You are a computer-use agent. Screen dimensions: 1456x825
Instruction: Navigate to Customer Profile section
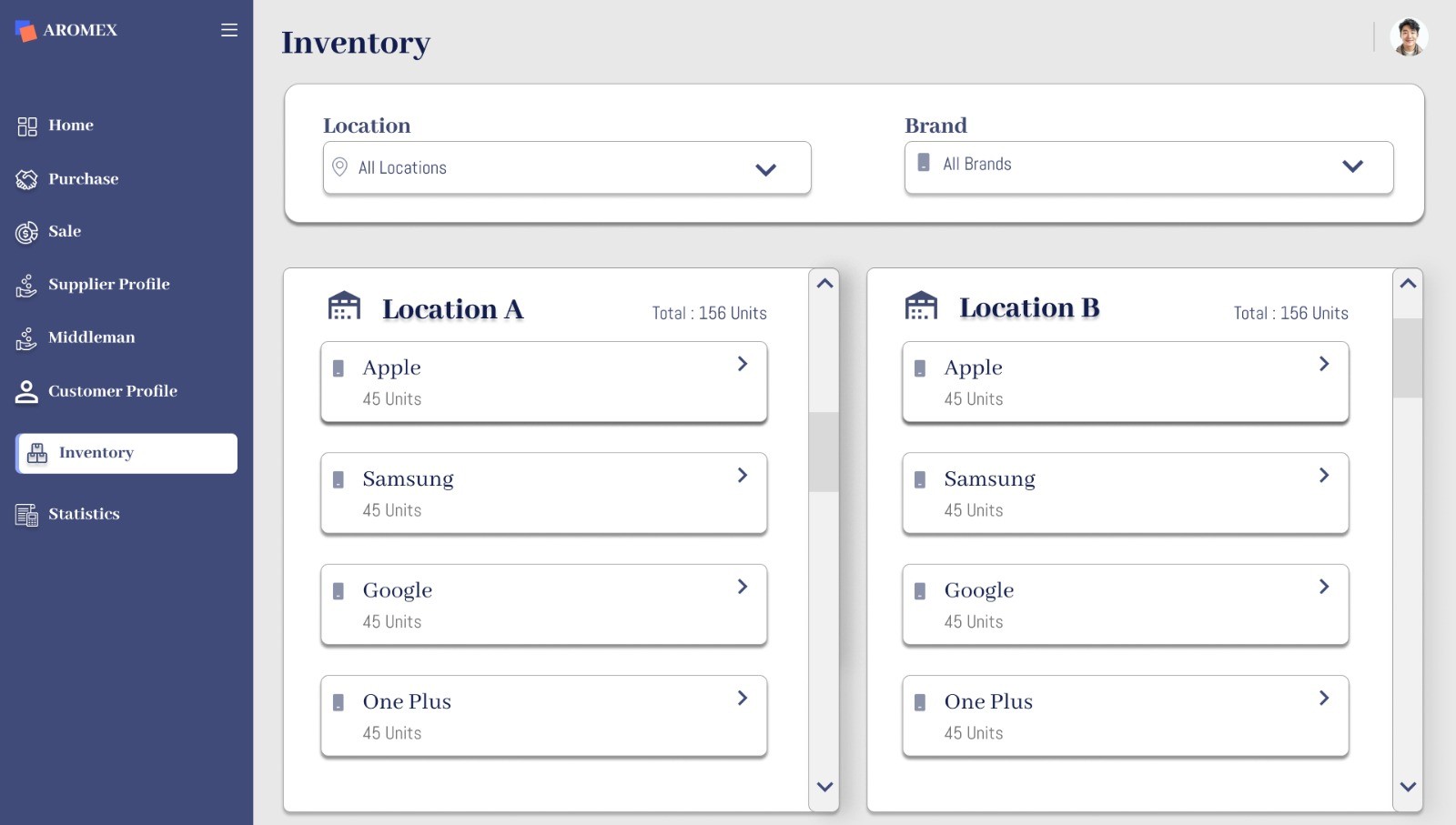tap(112, 391)
